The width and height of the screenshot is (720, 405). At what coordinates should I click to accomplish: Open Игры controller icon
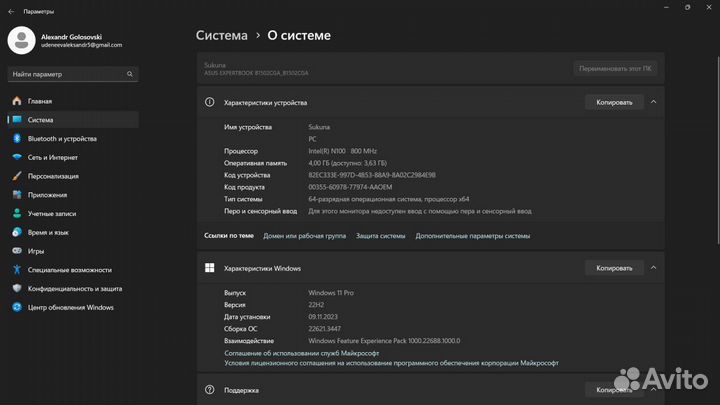(x=17, y=251)
